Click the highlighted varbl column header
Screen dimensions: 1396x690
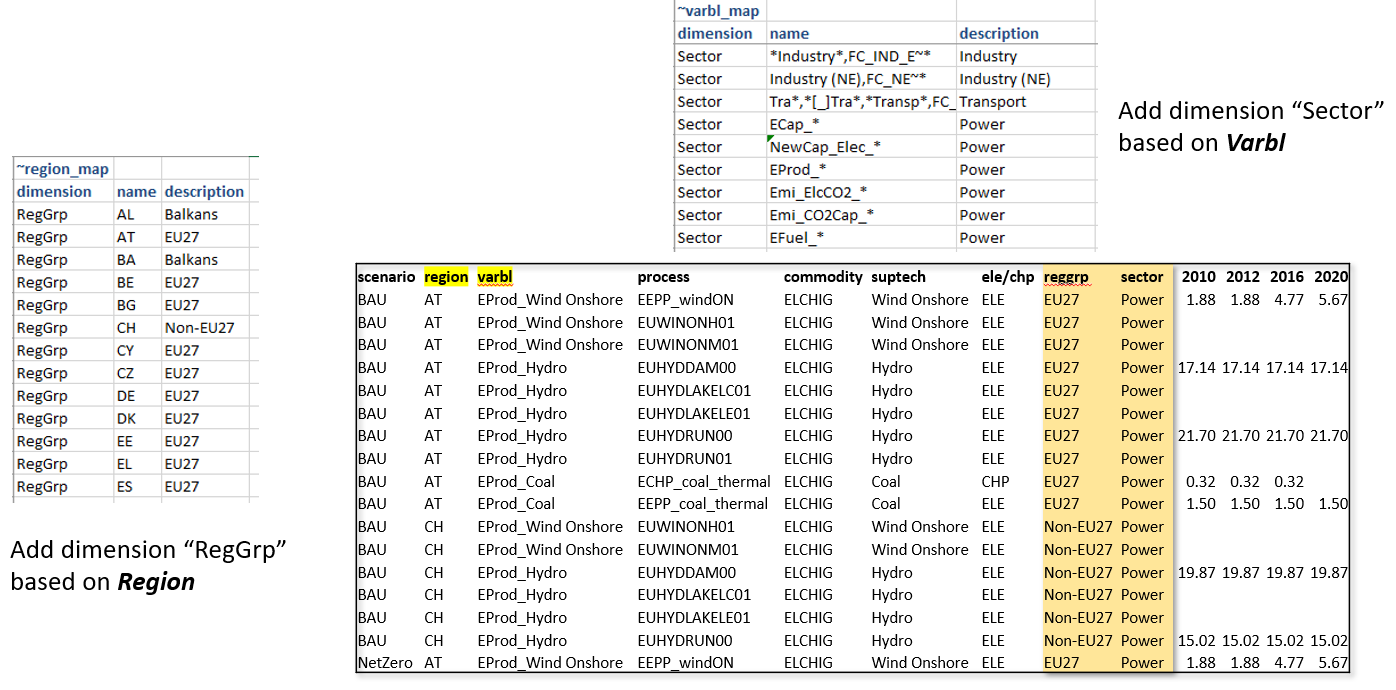point(495,277)
